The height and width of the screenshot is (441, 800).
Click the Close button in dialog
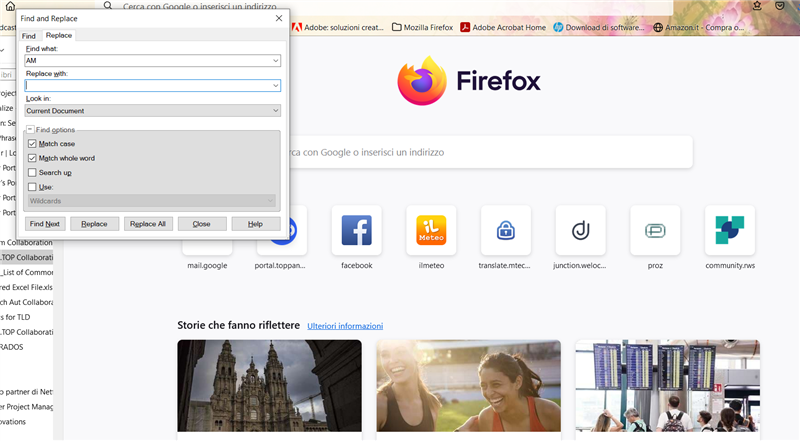202,224
